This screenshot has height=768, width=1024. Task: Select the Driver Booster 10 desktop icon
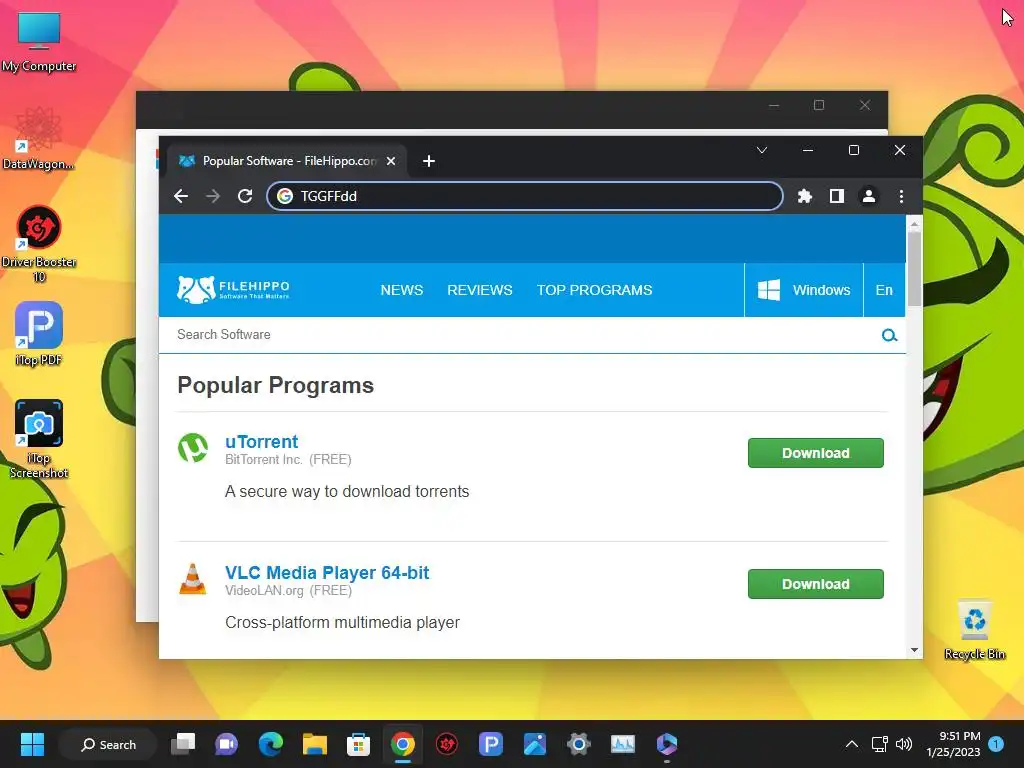pos(39,244)
